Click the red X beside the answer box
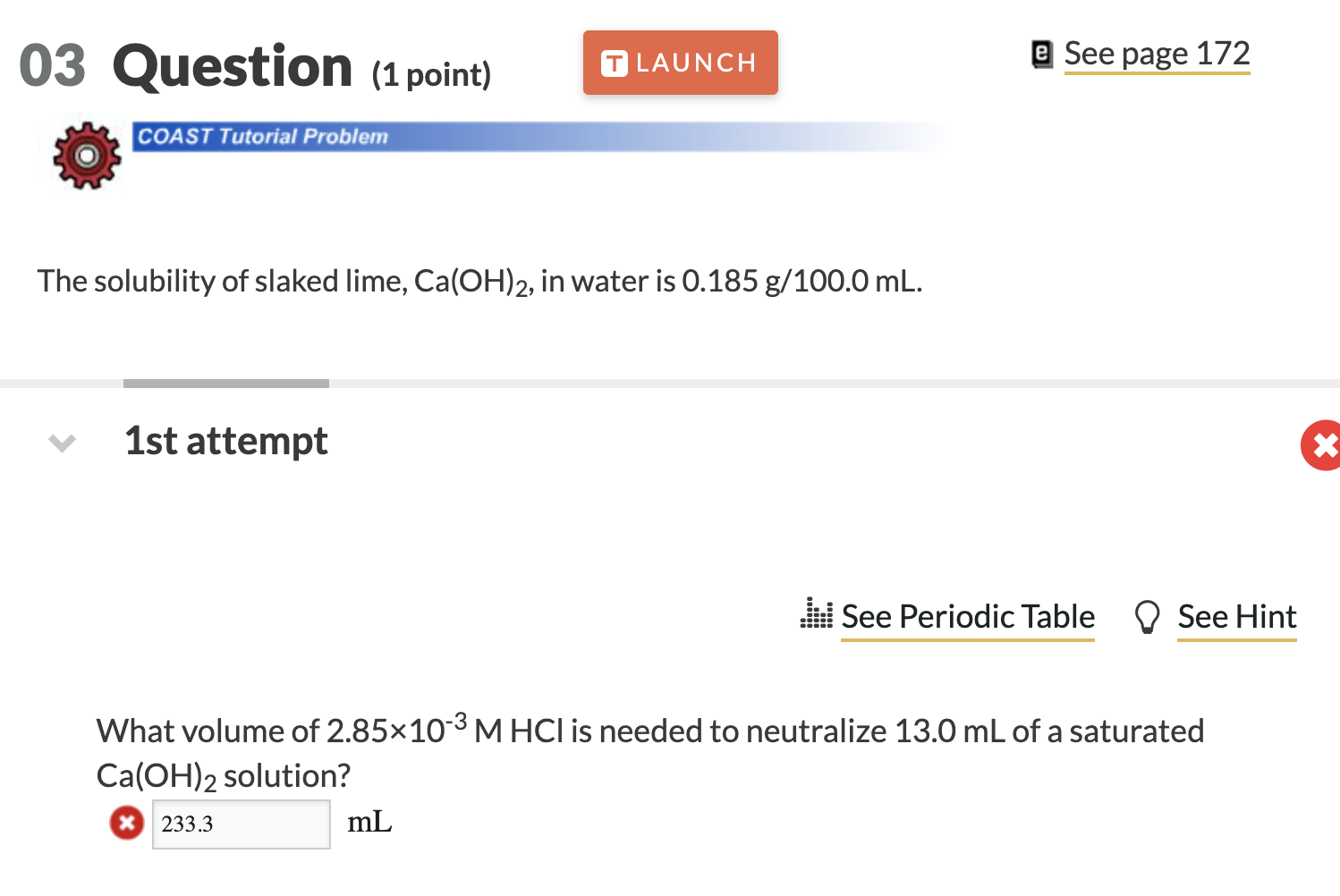 click(x=126, y=823)
